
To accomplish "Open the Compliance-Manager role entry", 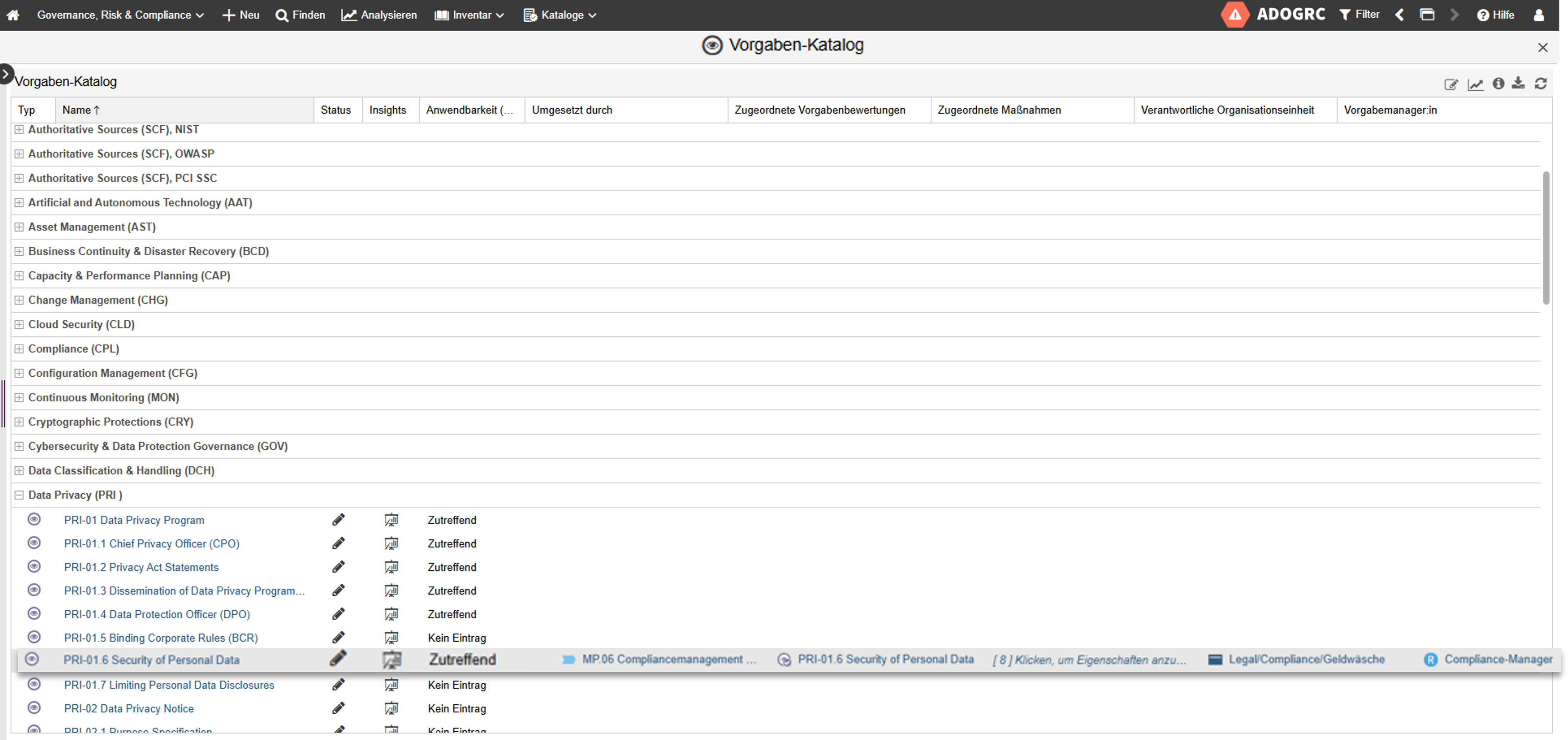I will (1498, 660).
